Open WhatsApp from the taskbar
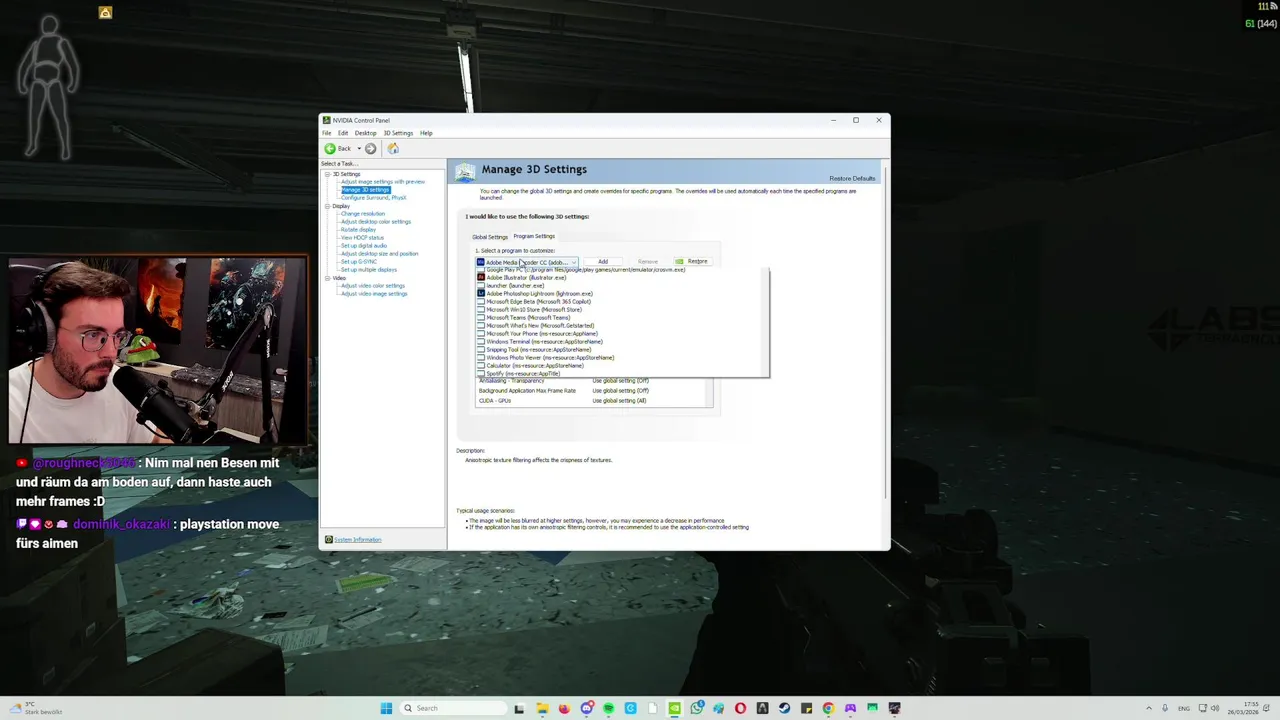Screen dimensions: 1280x720 tap(696, 708)
